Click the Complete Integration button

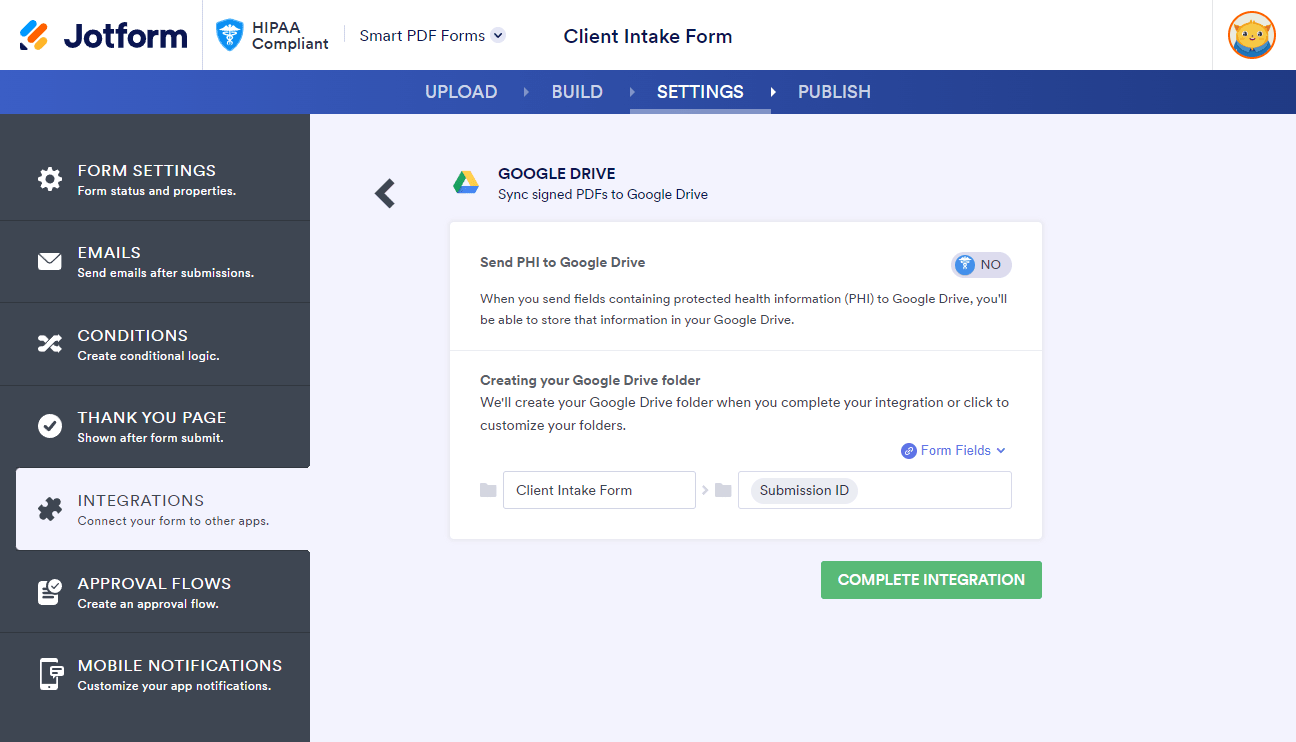[x=931, y=580]
